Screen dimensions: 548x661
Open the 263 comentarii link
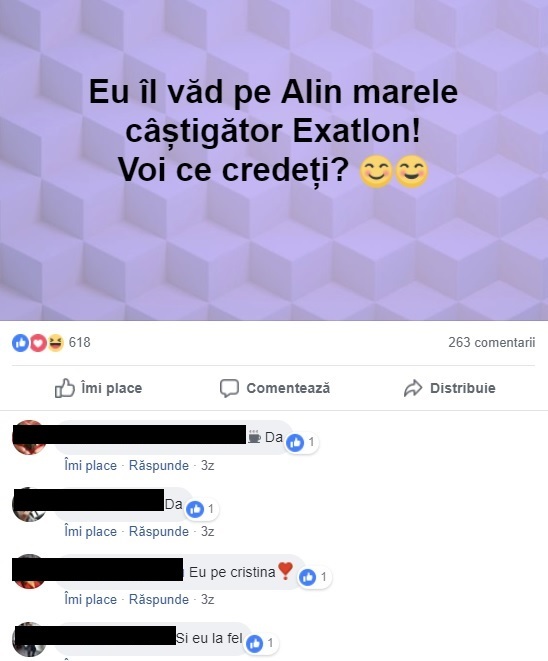pos(492,342)
